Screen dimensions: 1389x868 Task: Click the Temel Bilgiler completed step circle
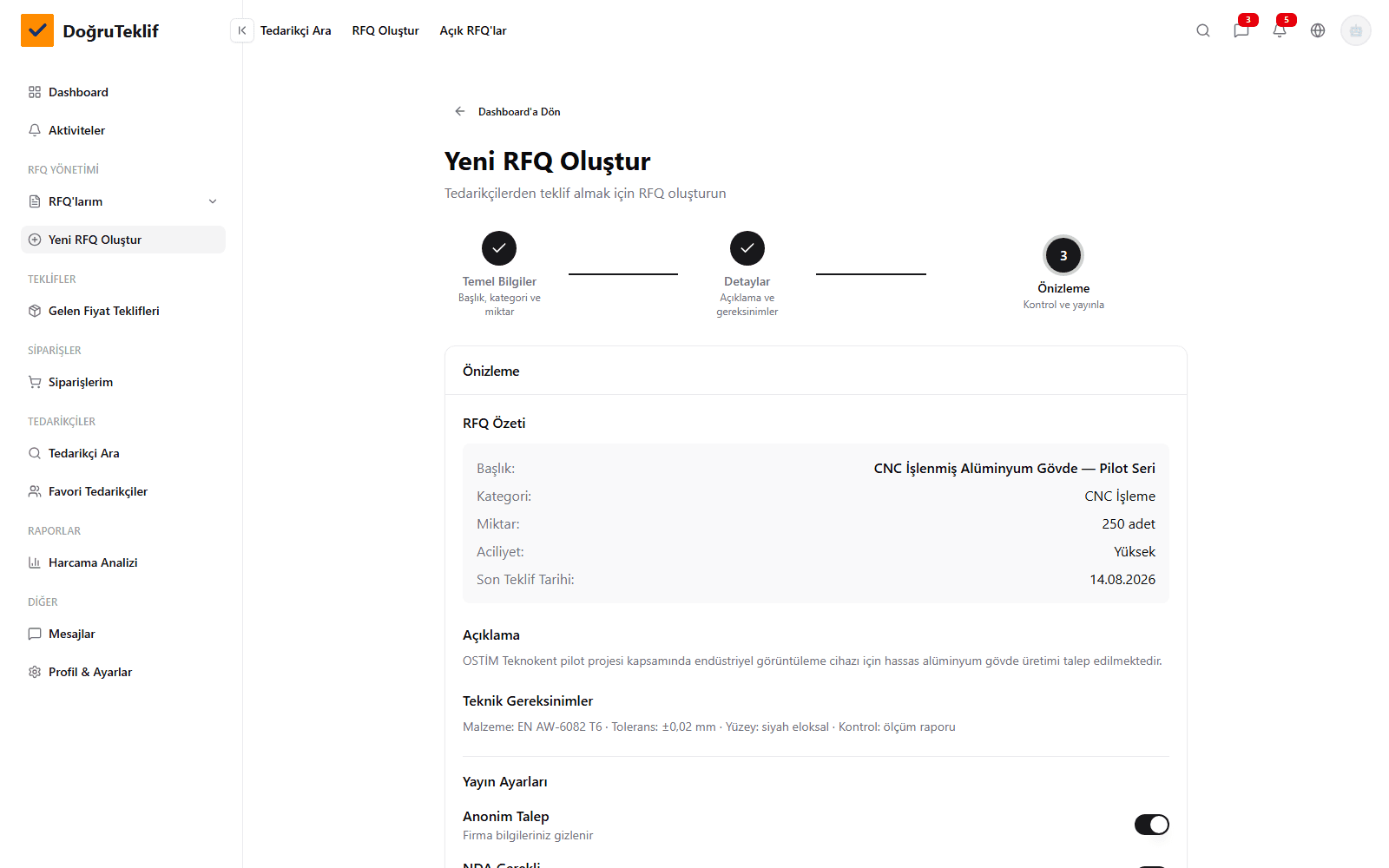pos(499,248)
